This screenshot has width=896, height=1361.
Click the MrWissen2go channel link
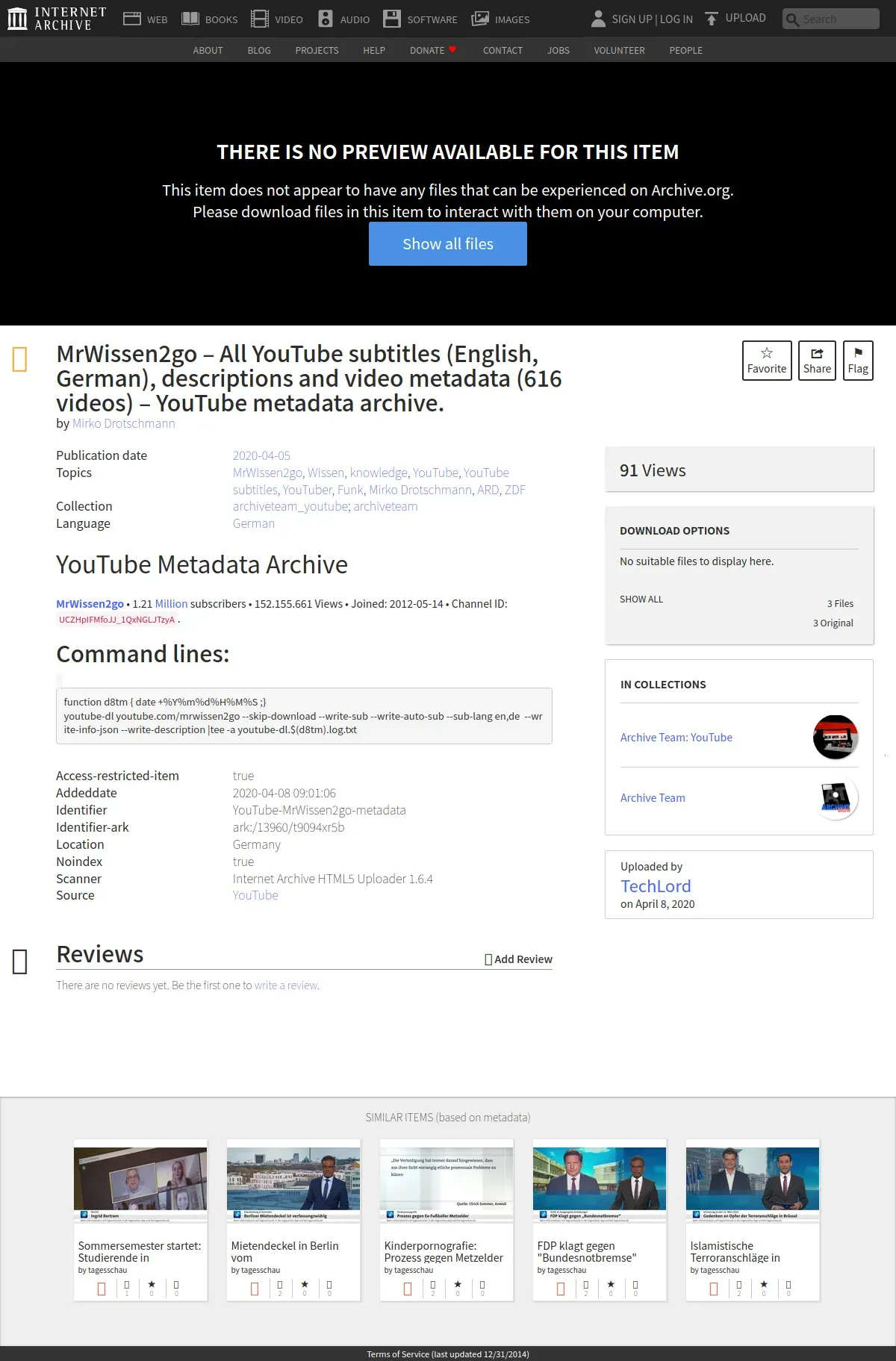point(90,603)
